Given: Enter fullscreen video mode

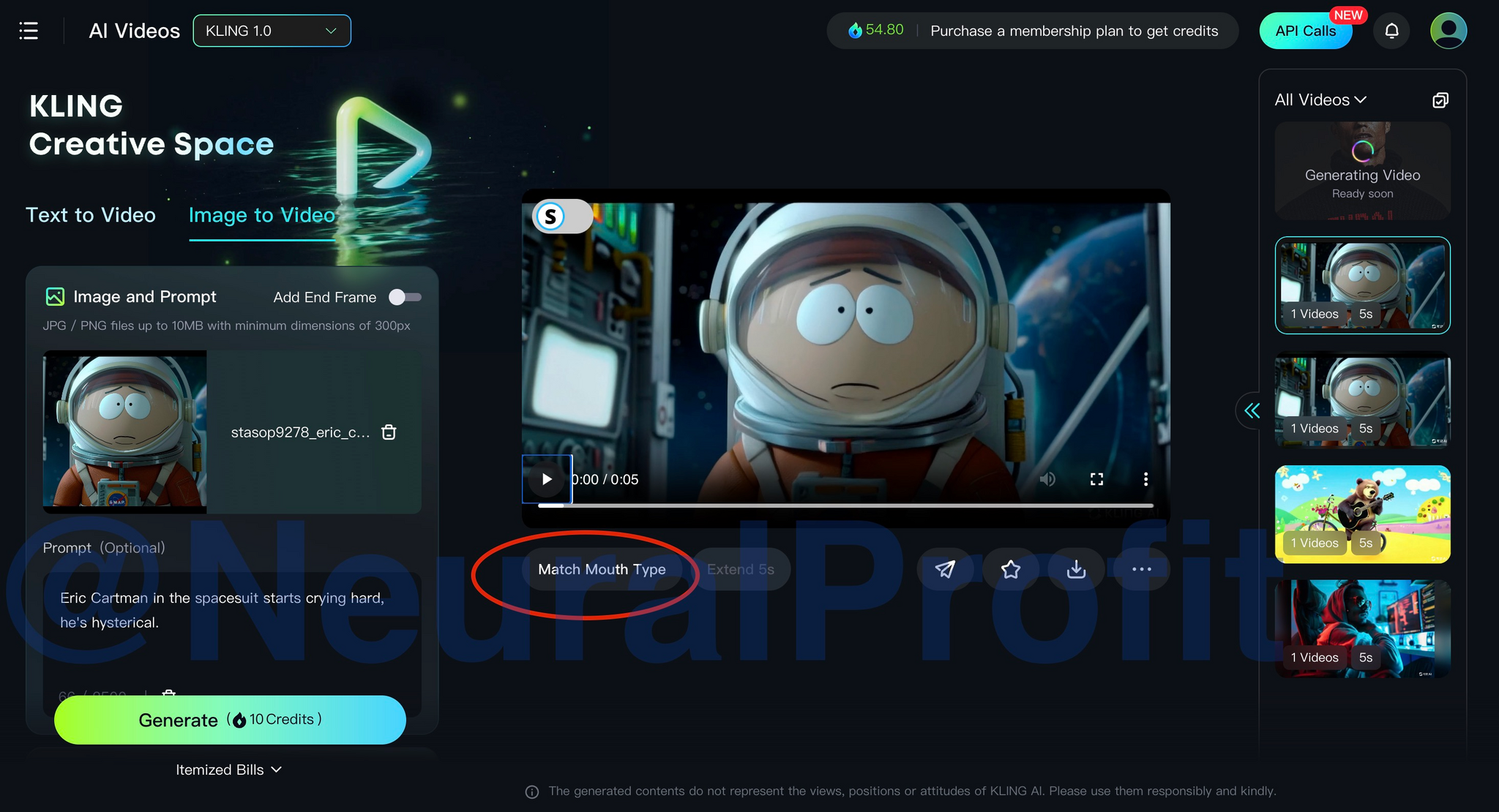Looking at the screenshot, I should click(1096, 479).
